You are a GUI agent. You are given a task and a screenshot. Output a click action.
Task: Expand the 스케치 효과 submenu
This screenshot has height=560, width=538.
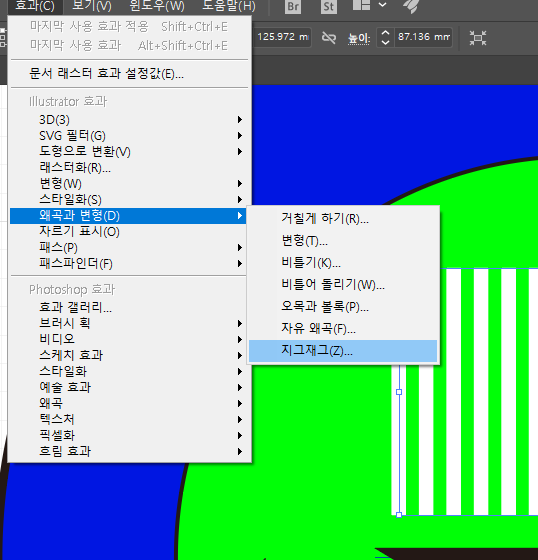[129, 355]
